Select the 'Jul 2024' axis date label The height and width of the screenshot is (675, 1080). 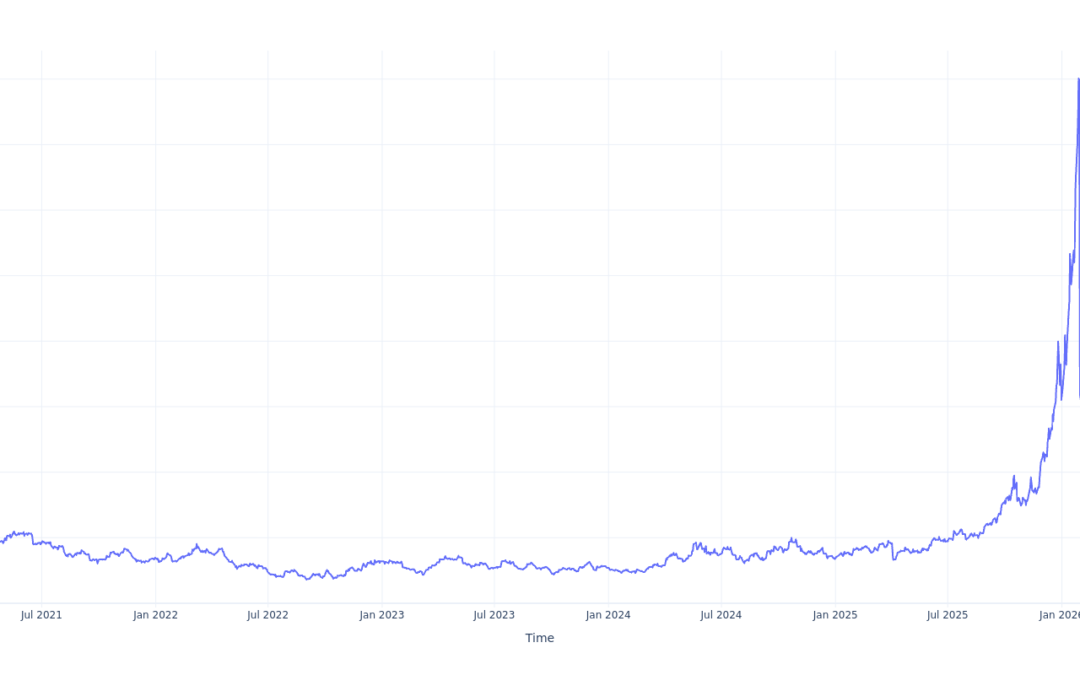point(721,615)
